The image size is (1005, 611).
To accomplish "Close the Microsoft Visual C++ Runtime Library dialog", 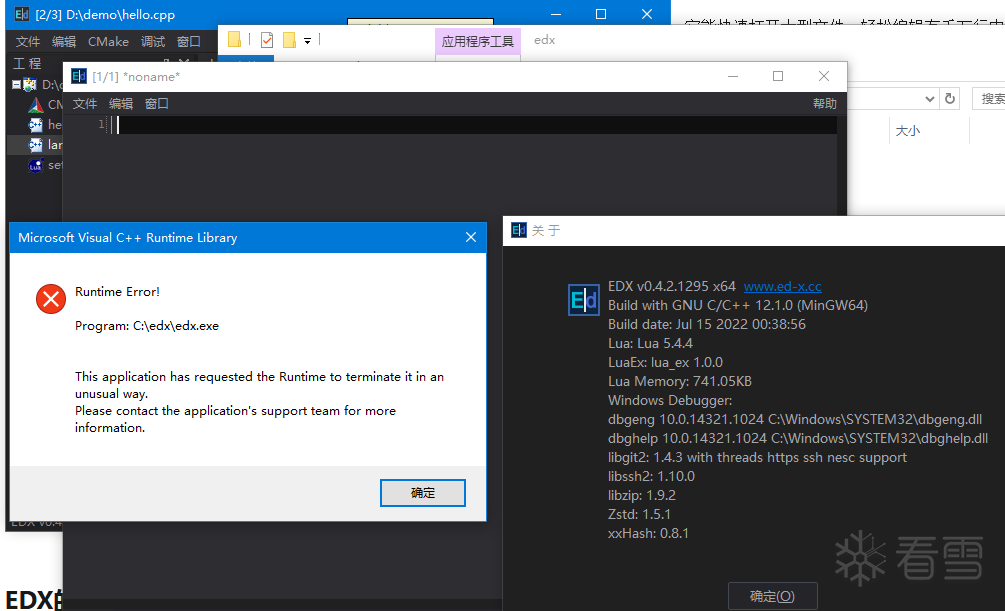I will tap(470, 237).
